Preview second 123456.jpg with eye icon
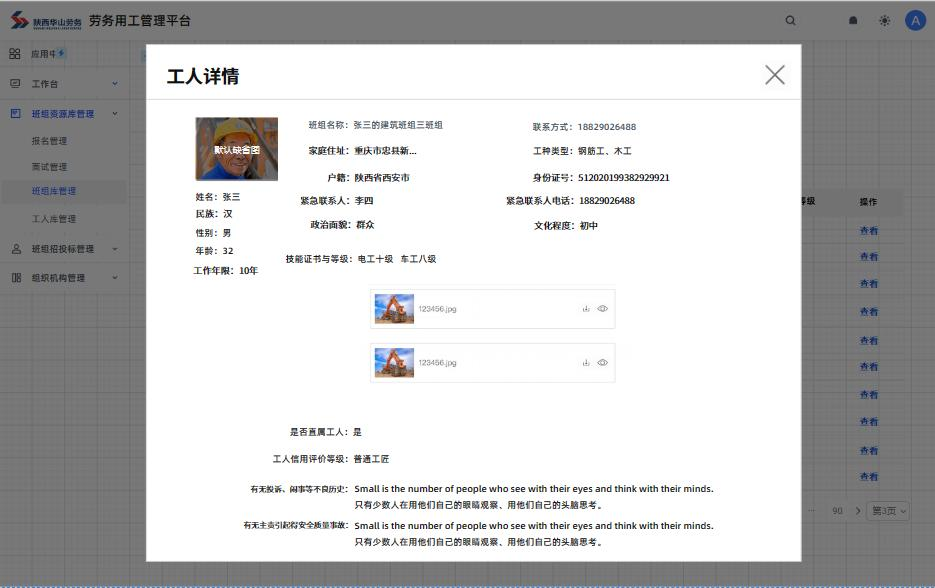The width and height of the screenshot is (935, 588). coord(602,363)
